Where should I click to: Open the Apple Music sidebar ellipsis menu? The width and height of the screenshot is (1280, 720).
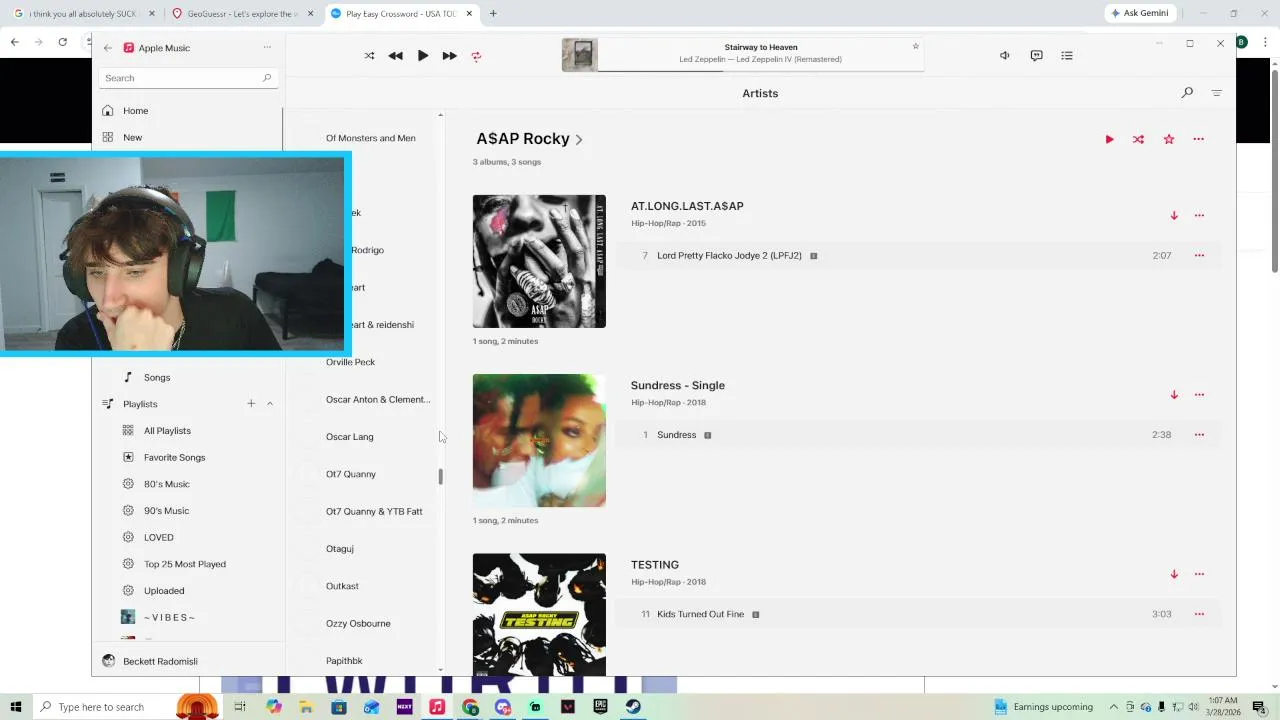click(x=267, y=48)
